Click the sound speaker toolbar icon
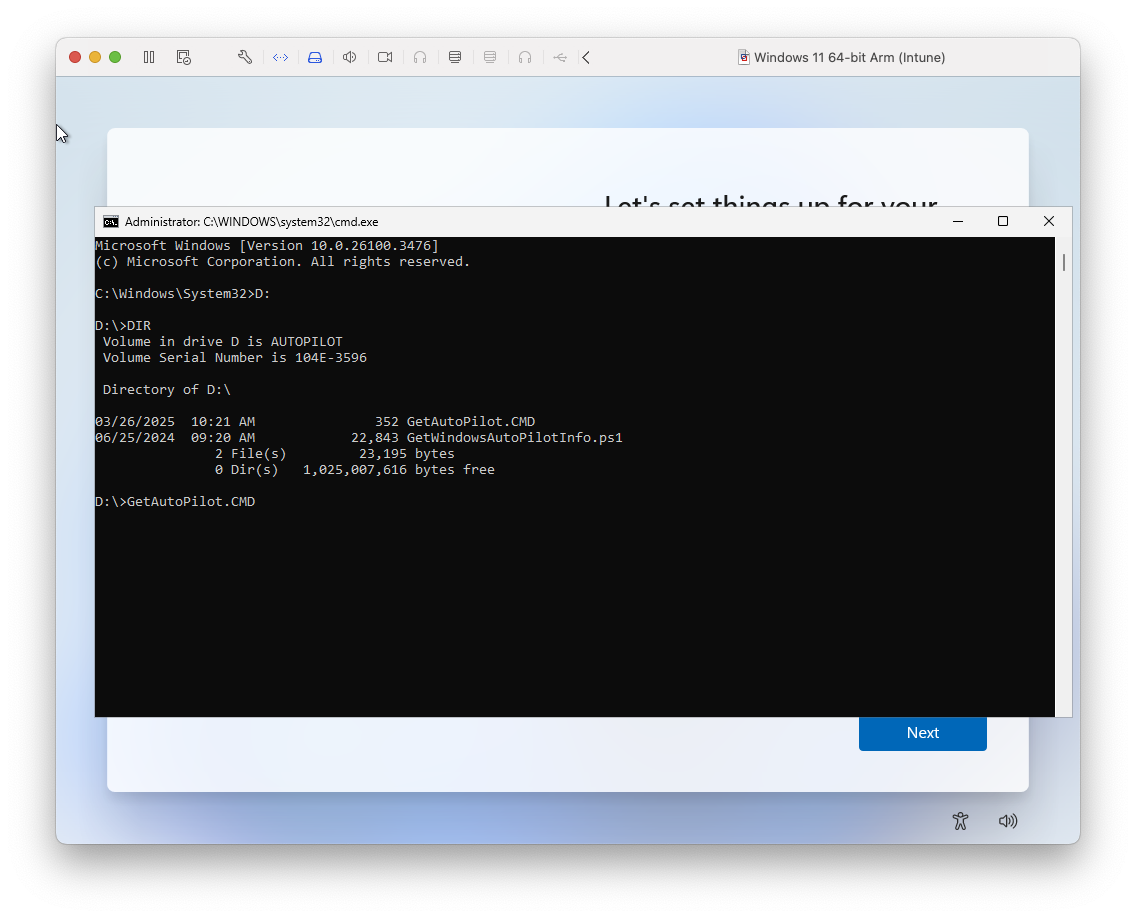The height and width of the screenshot is (918, 1136). (x=350, y=57)
